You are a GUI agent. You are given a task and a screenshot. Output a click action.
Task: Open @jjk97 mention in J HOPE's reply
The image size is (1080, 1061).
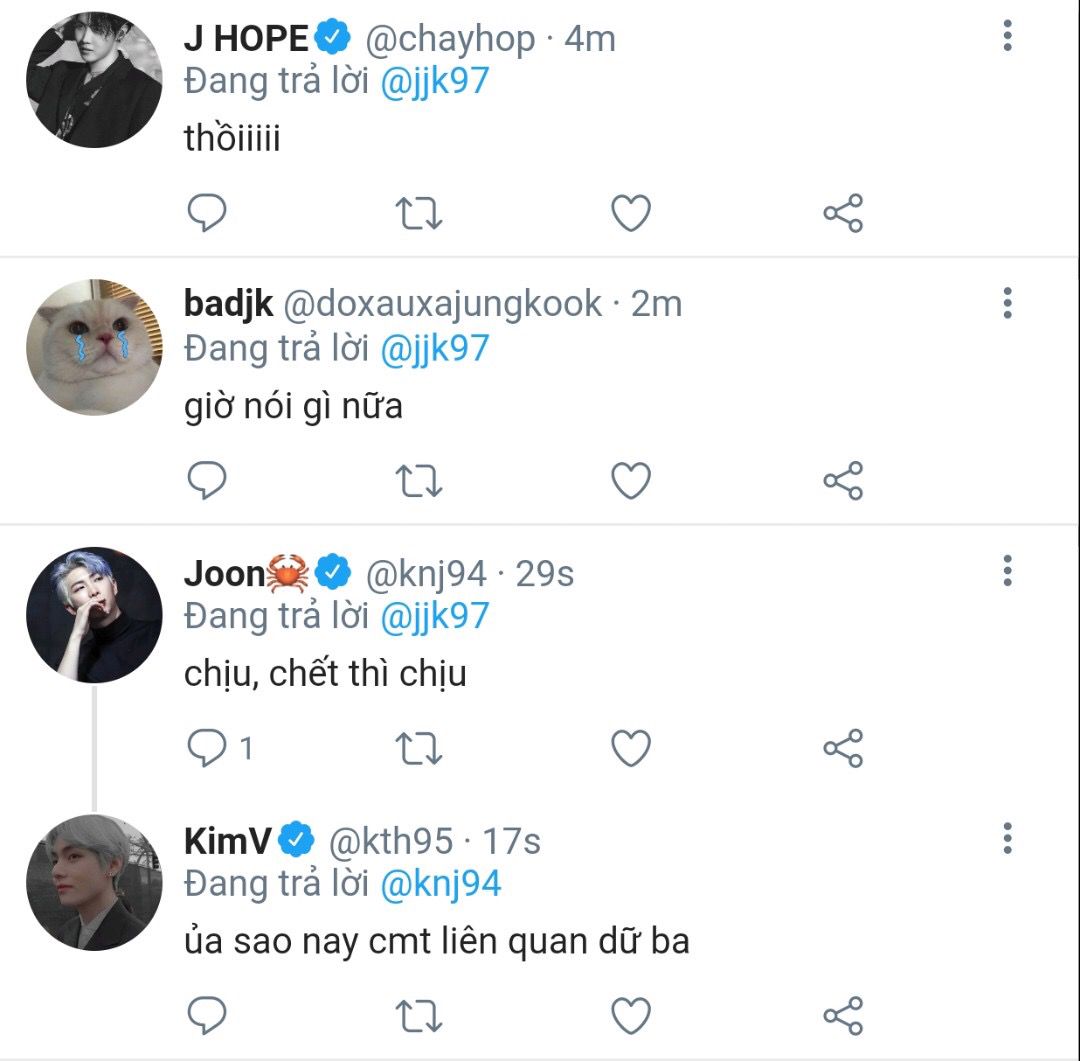click(435, 81)
